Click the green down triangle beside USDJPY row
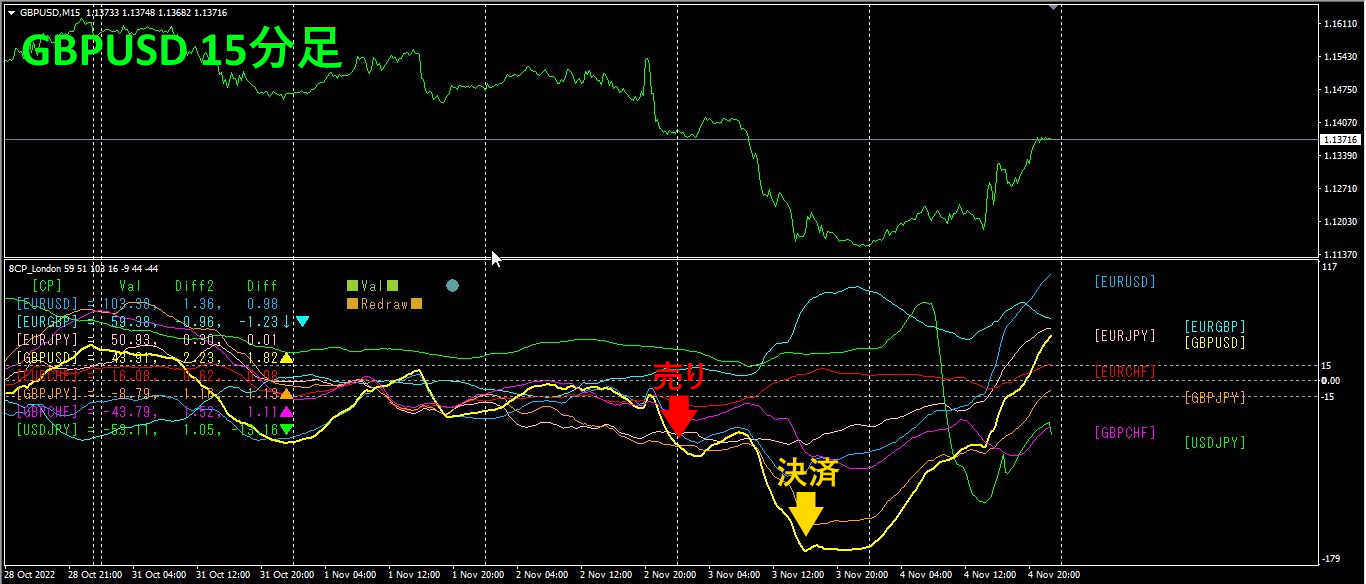Viewport: 1366px width, 584px height. pyautogui.click(x=287, y=430)
